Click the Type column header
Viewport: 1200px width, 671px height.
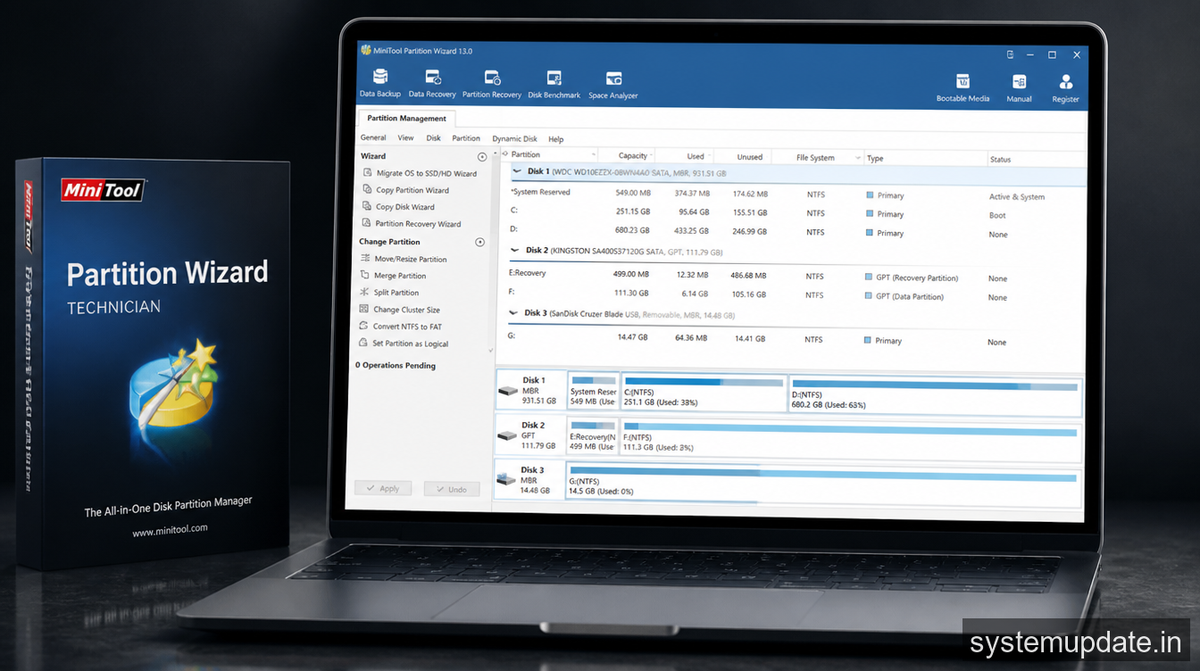click(x=924, y=159)
